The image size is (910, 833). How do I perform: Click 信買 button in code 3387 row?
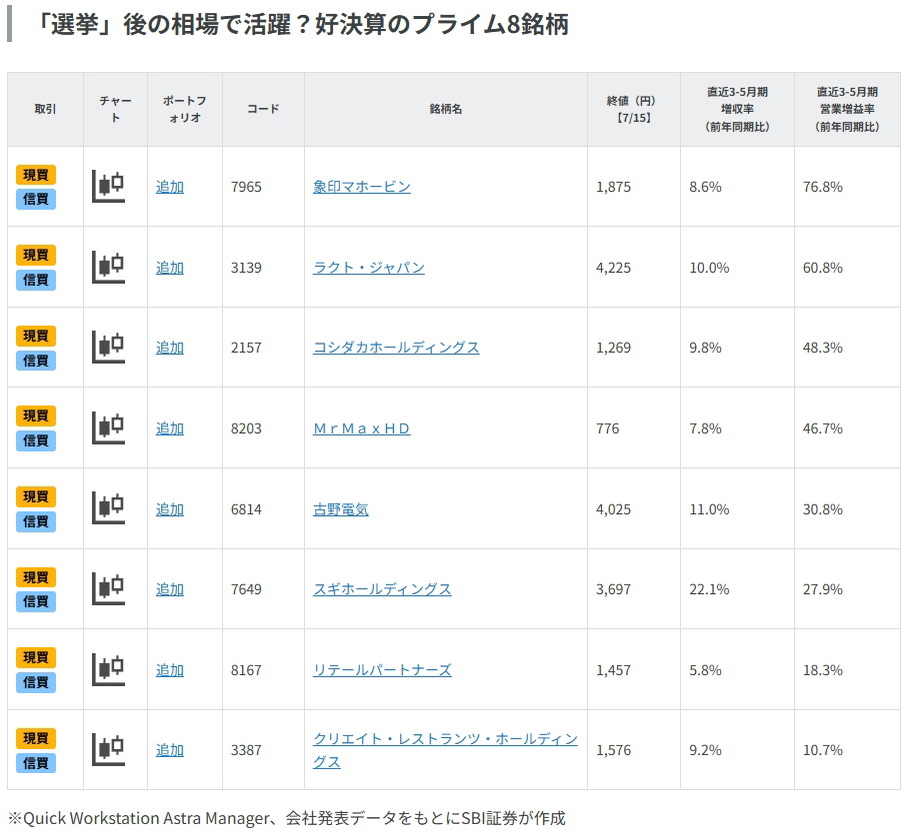click(x=36, y=763)
